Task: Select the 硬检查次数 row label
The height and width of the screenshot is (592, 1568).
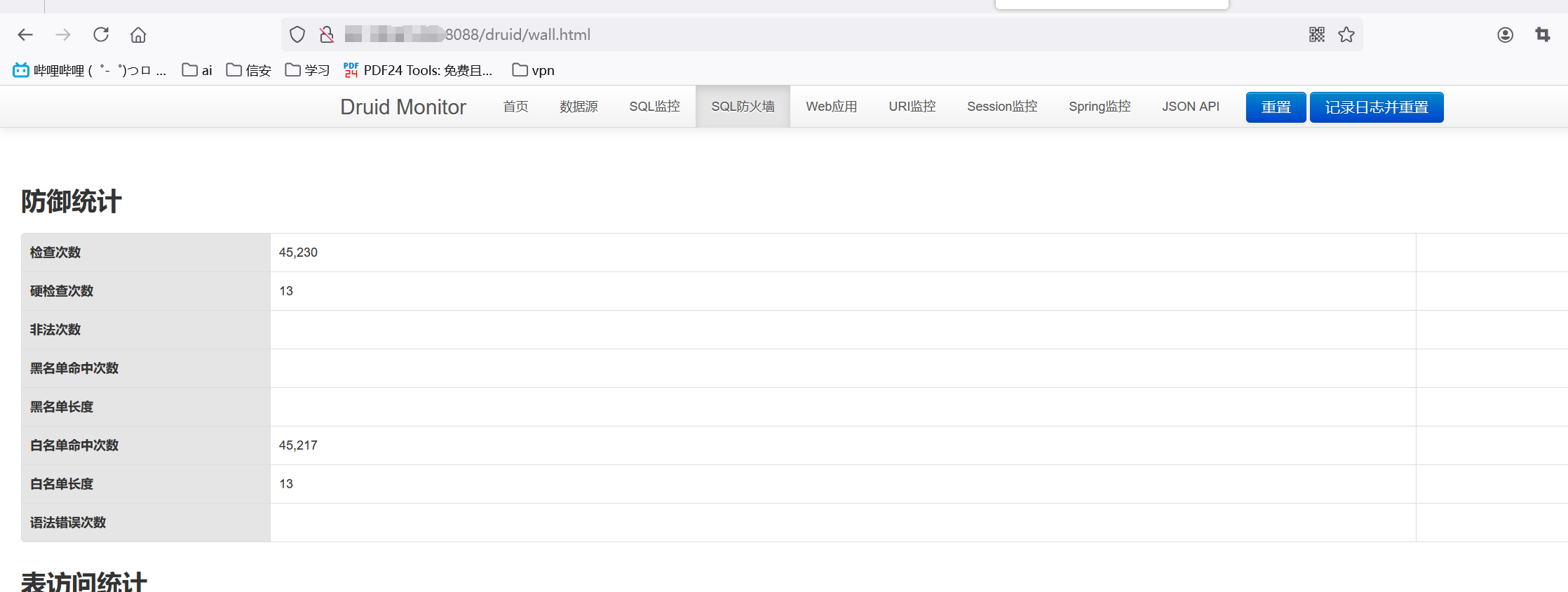Action: pos(62,291)
